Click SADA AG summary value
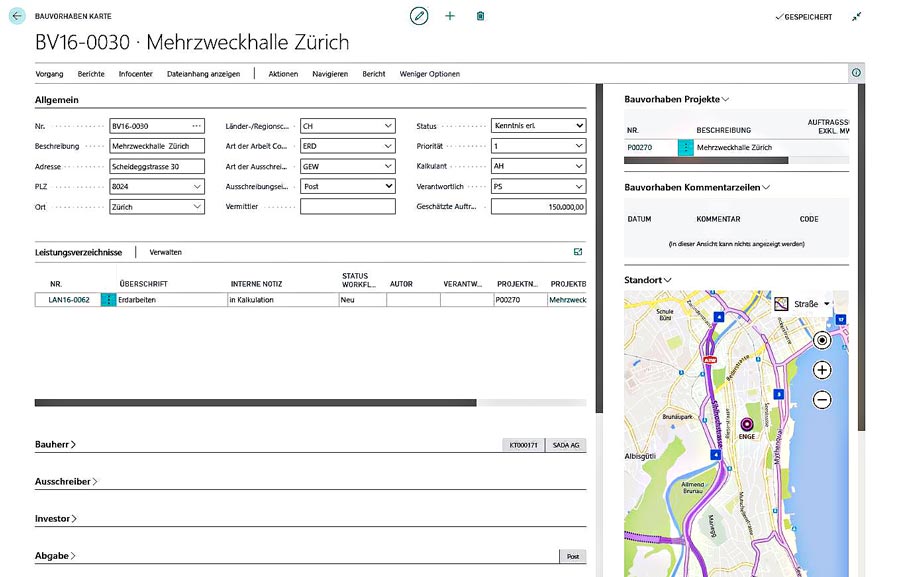This screenshot has width=900, height=577. pos(566,445)
